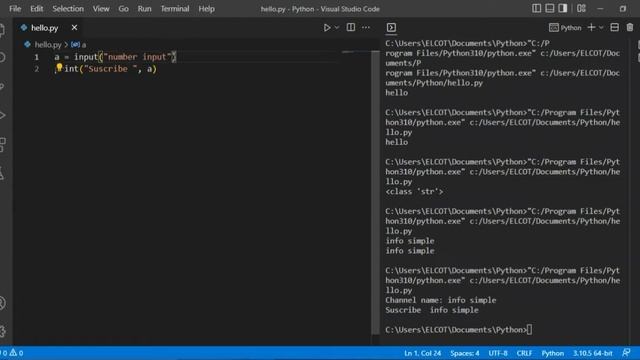Open Run and Debug in the activity bar
This screenshot has width=640, height=360.
(2, 116)
